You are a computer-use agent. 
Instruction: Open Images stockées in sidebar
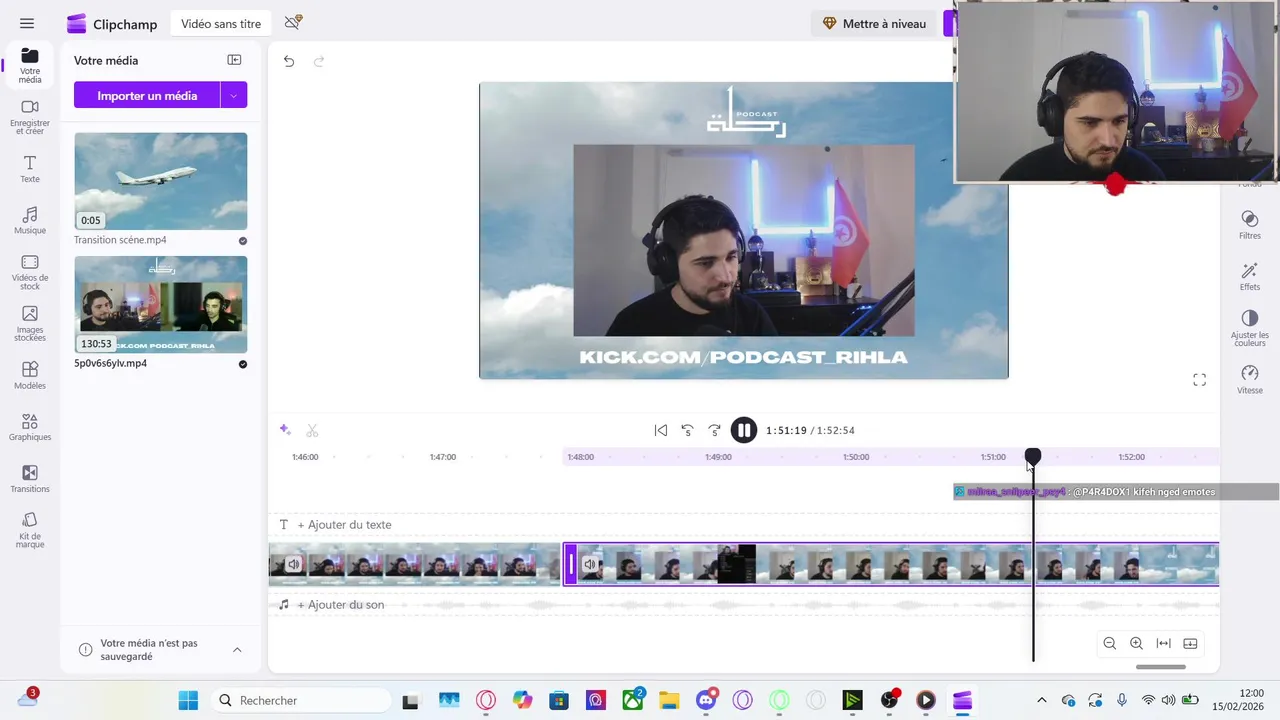coord(30,324)
